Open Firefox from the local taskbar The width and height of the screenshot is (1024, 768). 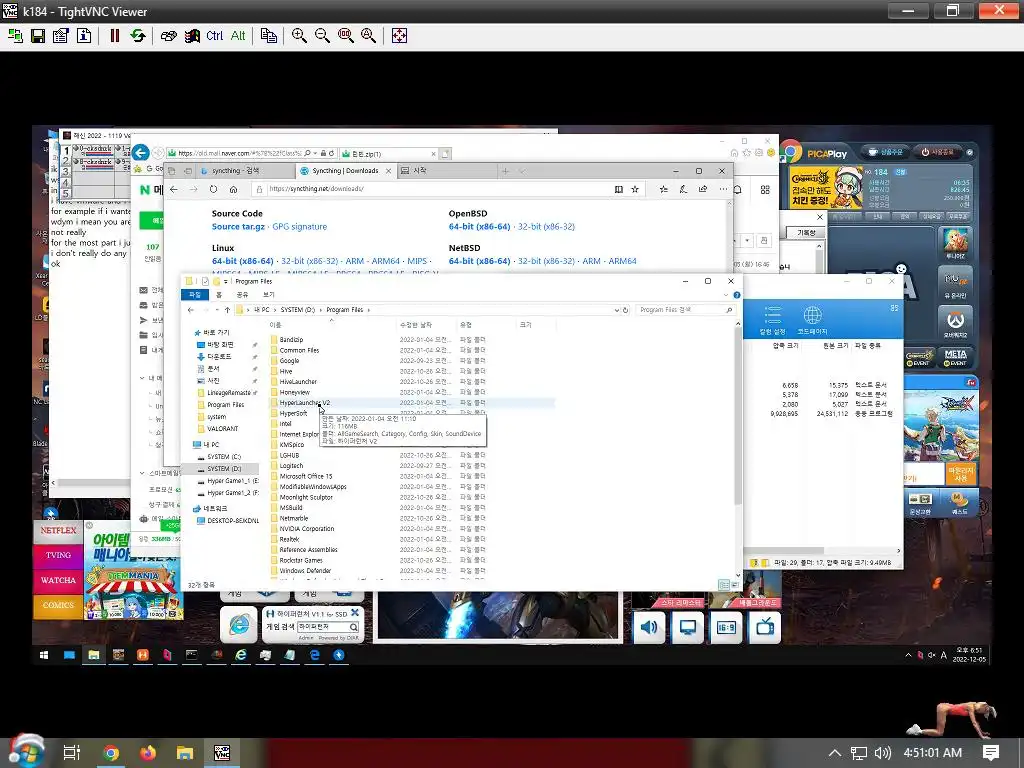coord(148,753)
